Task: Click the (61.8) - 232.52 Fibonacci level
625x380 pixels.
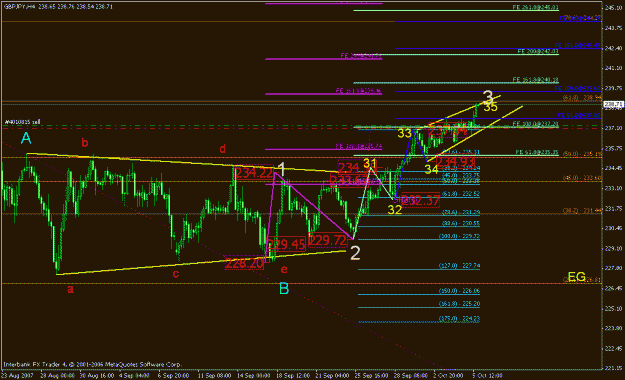Action: (461, 194)
